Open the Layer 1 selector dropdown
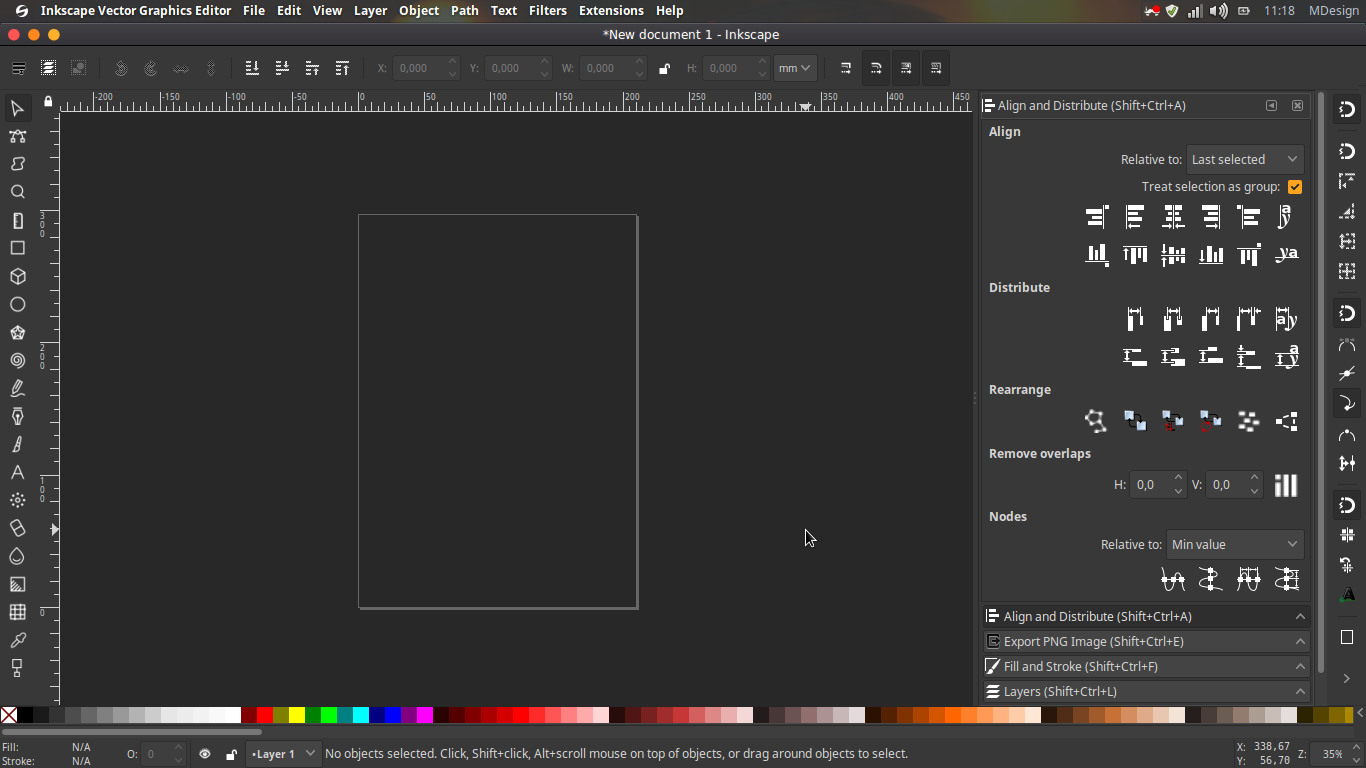 [283, 754]
